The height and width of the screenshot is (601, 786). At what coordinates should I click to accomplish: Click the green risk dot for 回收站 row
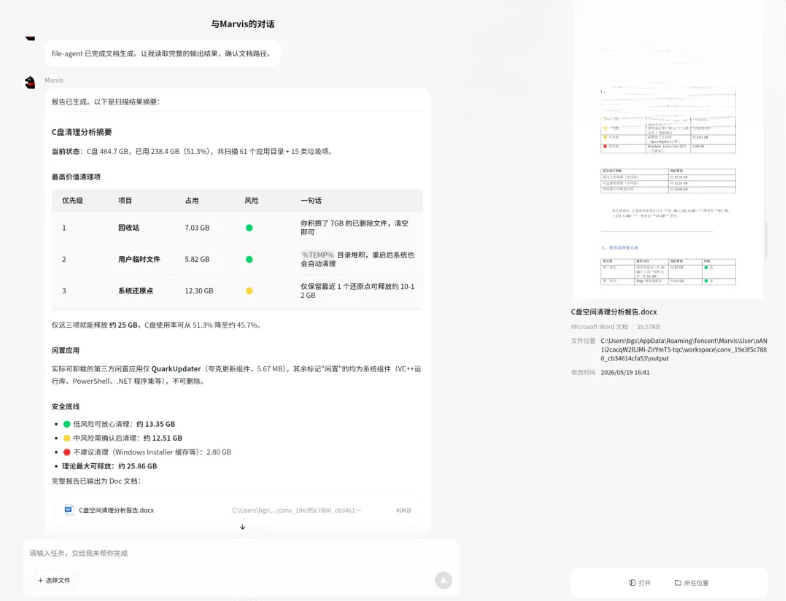[x=249, y=228]
